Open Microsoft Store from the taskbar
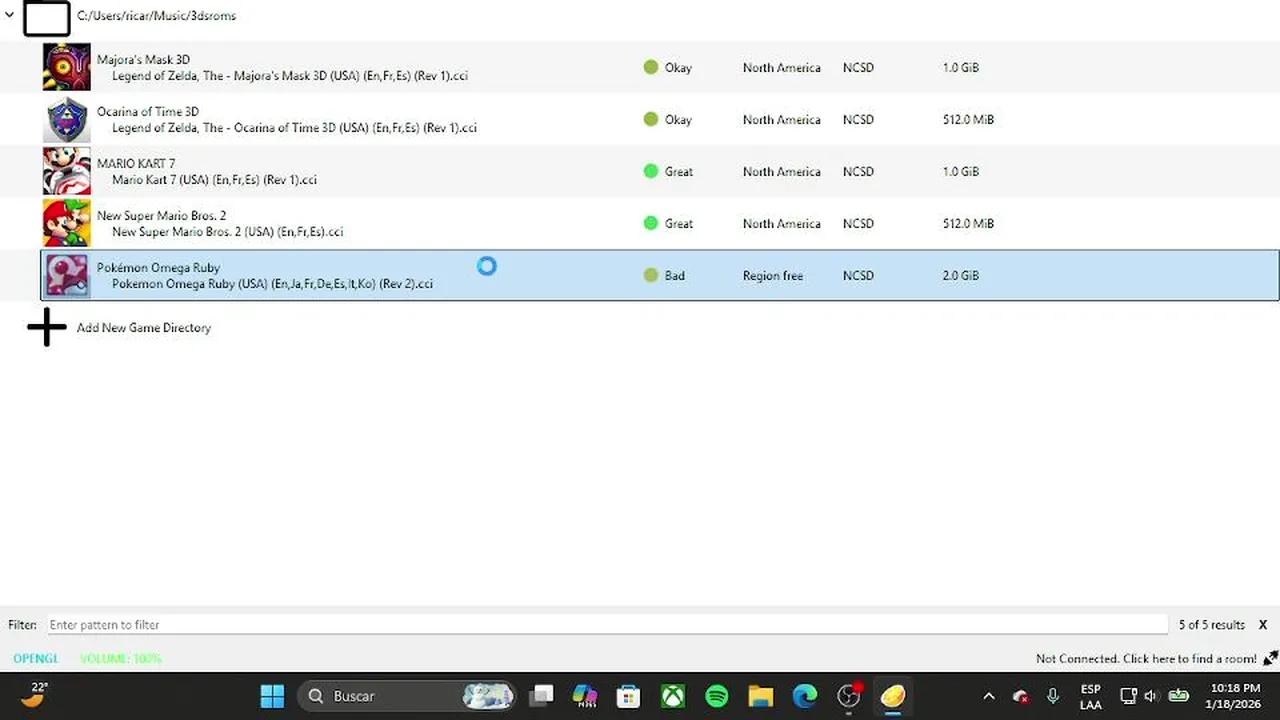The image size is (1280, 720). point(628,696)
